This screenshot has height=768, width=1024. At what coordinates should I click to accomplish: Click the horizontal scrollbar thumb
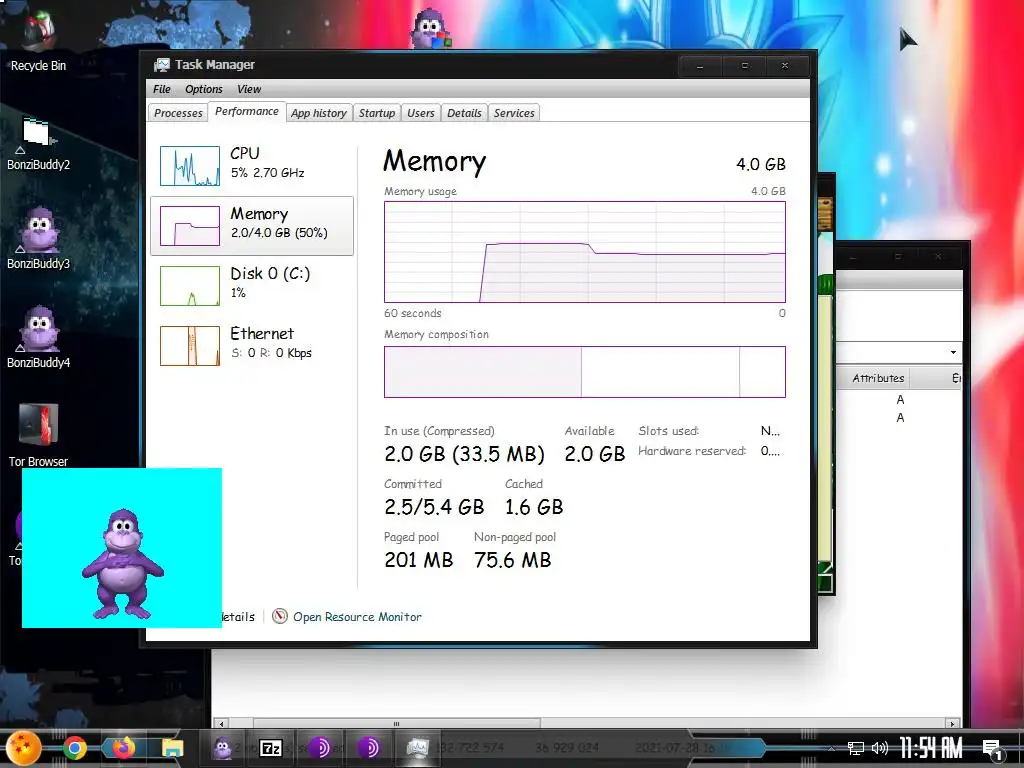(x=396, y=724)
